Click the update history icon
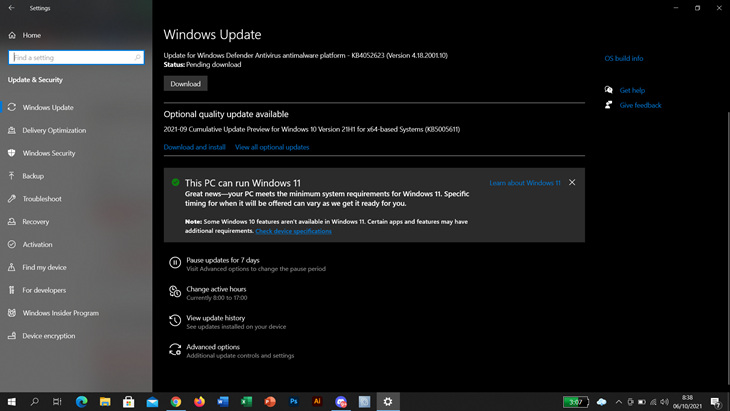Viewport: 730px width, 411px height. 175,321
